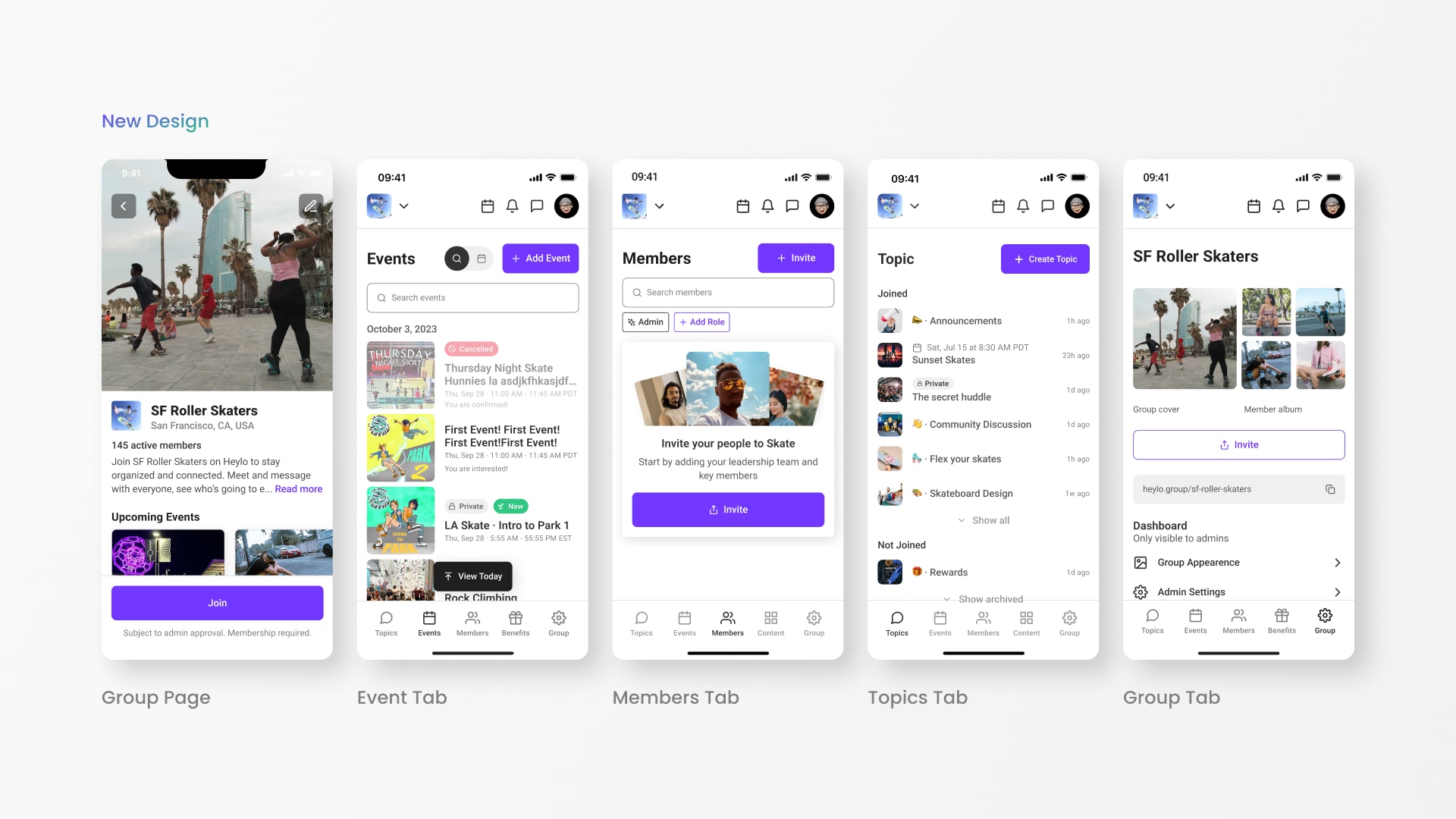Select the Group Appearance settings option
This screenshot has height=819, width=1456.
[x=1238, y=562]
